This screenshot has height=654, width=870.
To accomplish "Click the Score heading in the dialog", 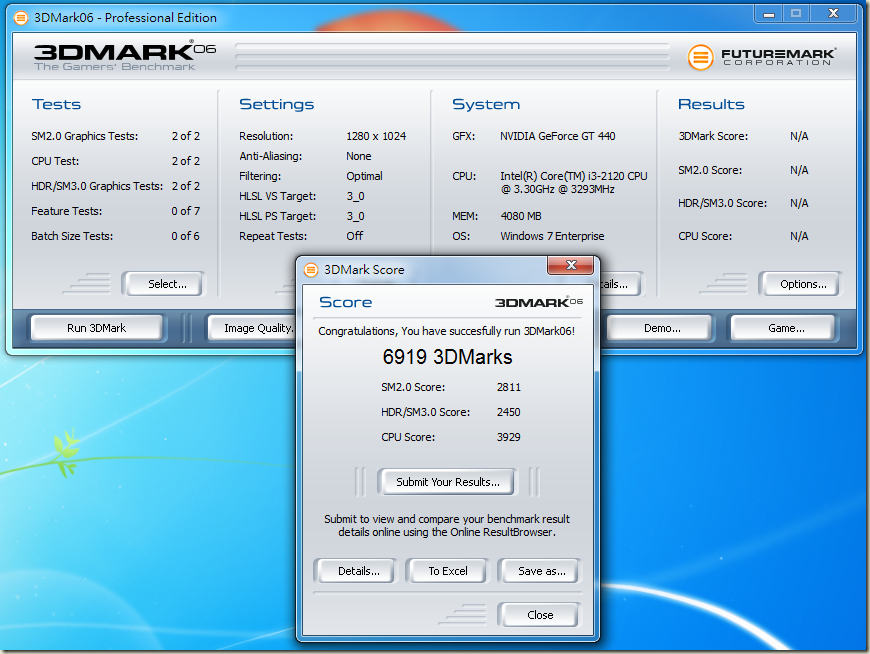I will tap(346, 302).
